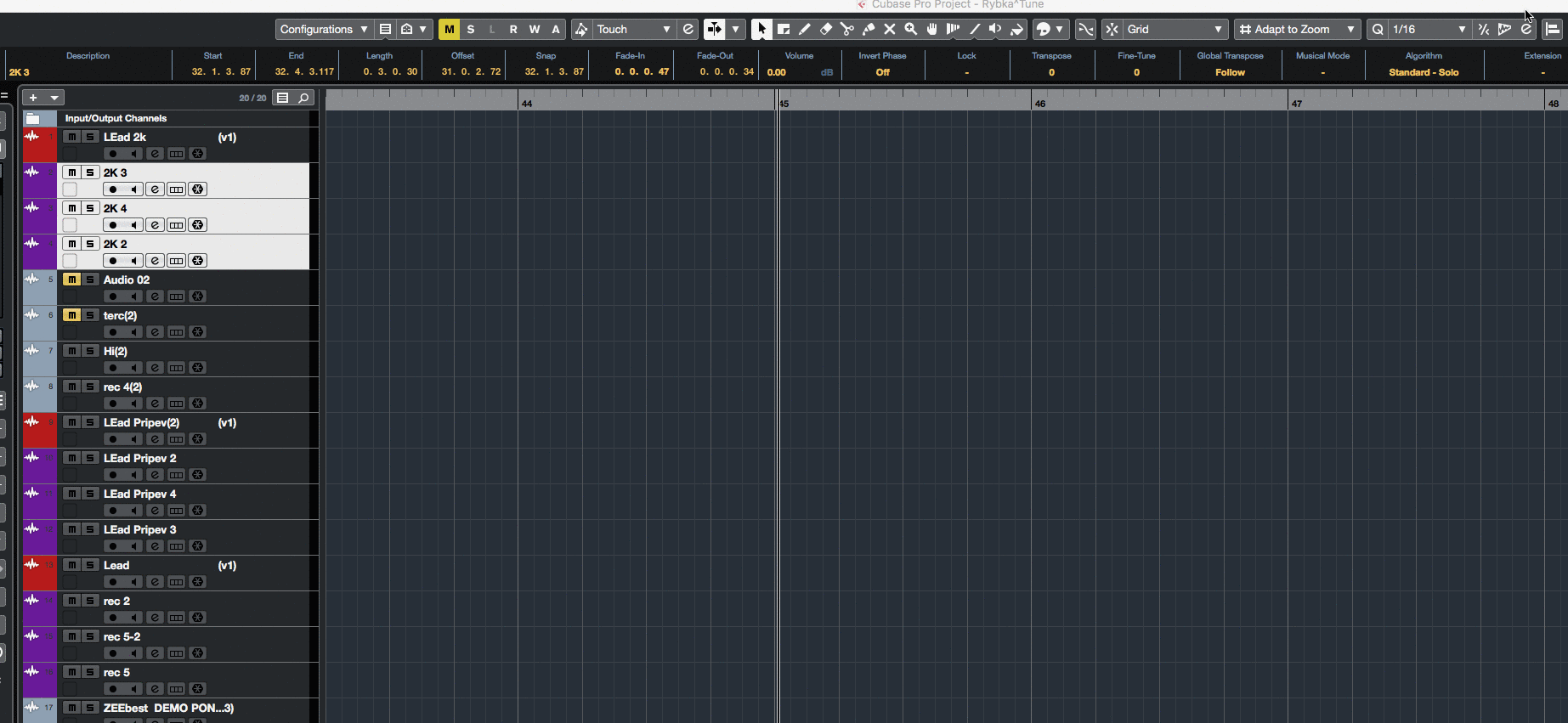This screenshot has width=1568, height=723.
Task: Select the Split scissors tool
Action: 847,29
